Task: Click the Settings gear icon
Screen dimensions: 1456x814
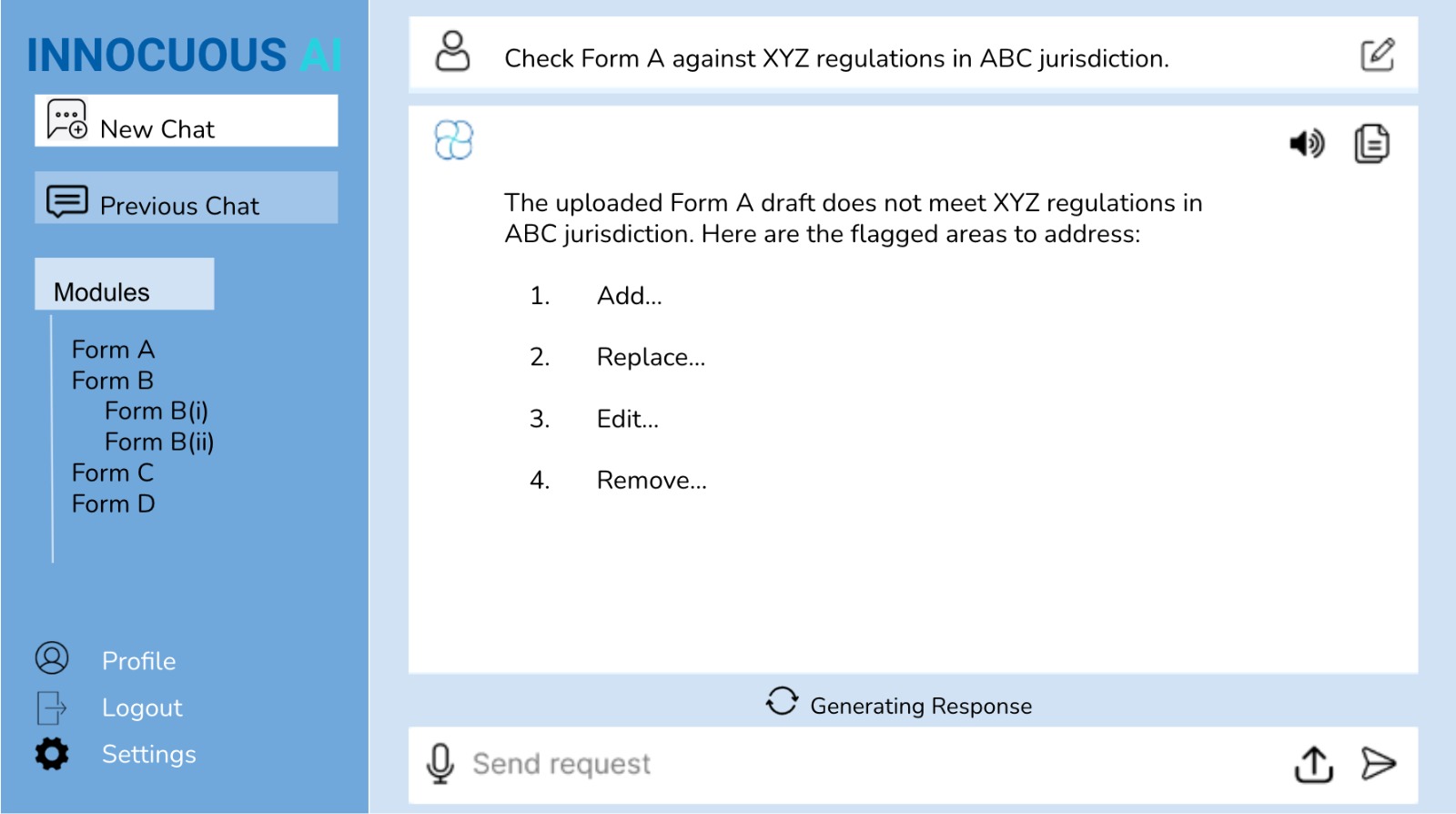Action: pyautogui.click(x=52, y=754)
